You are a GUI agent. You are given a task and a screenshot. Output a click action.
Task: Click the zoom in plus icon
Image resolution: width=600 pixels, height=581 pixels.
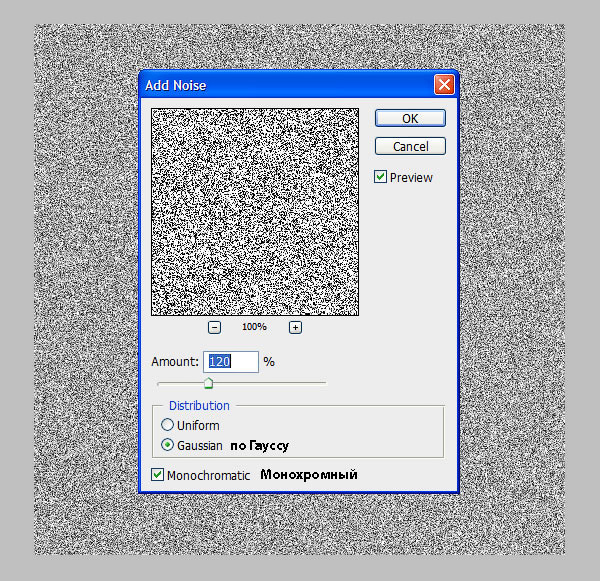tap(295, 328)
